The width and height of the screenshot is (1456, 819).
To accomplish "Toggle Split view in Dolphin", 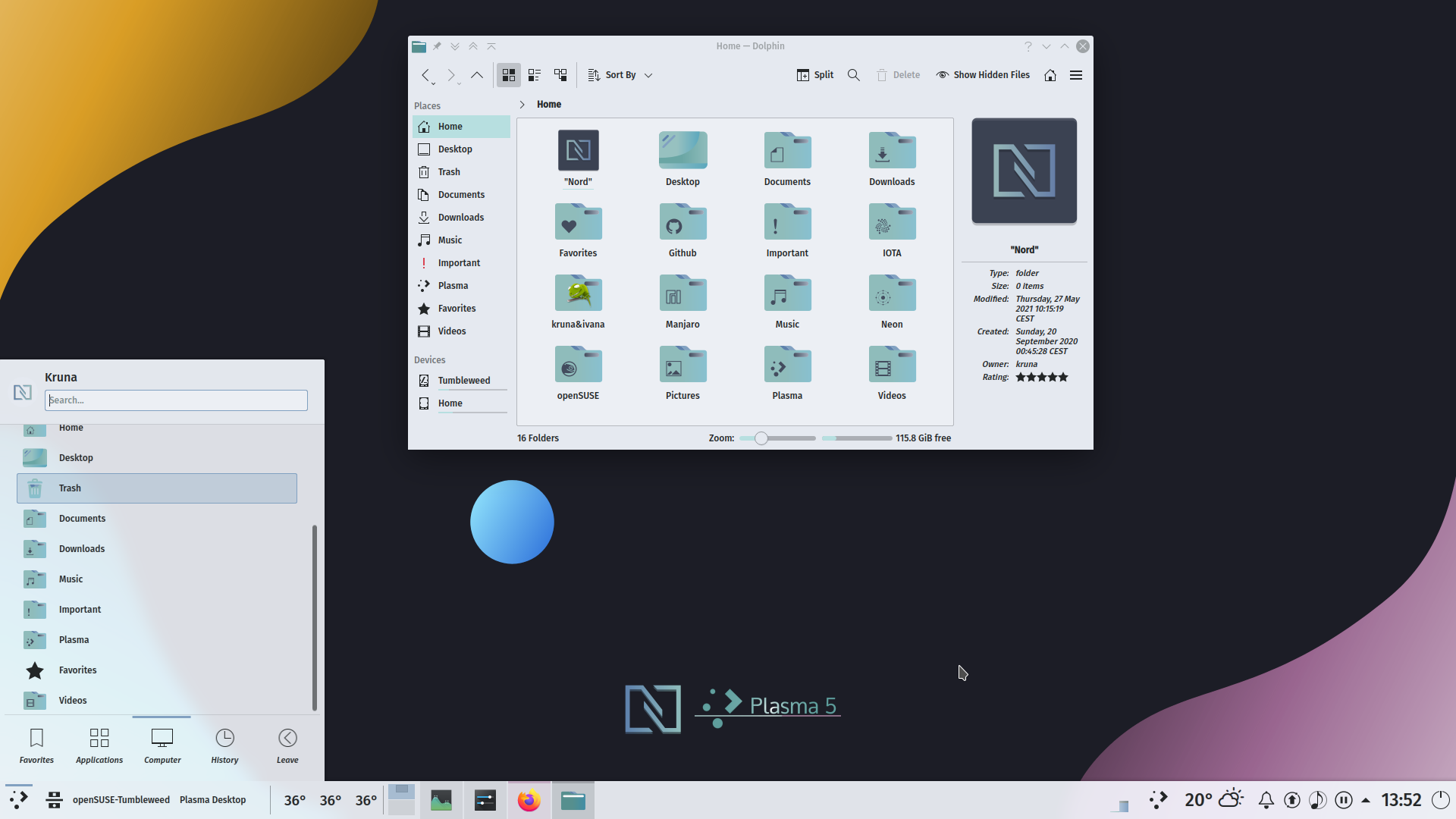I will (815, 75).
